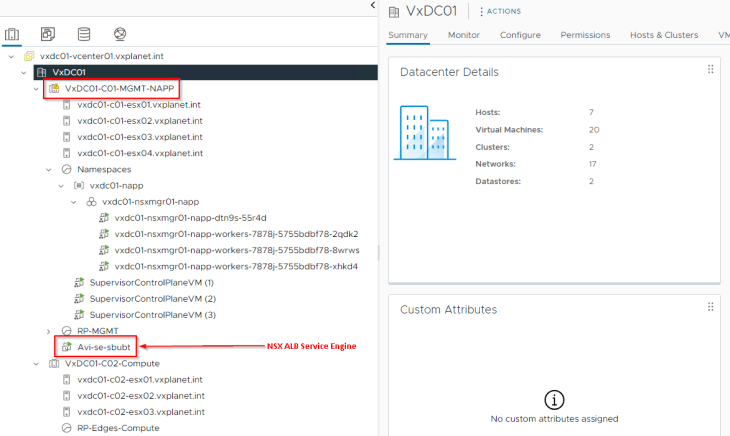
Task: Click the Tanzu cluster icon for vxdc01-nsxmgr01-napp
Action: pyautogui.click(x=91, y=202)
